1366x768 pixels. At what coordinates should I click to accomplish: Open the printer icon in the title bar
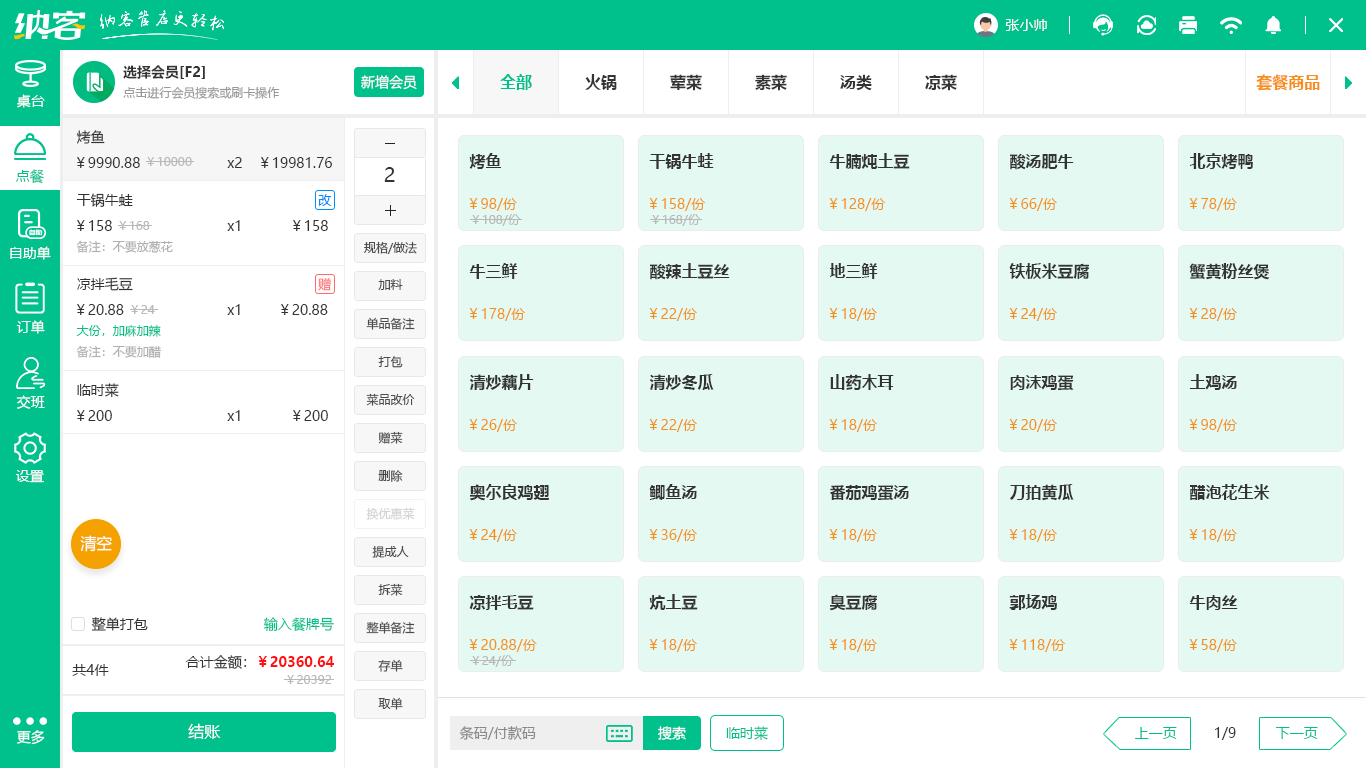[1188, 25]
